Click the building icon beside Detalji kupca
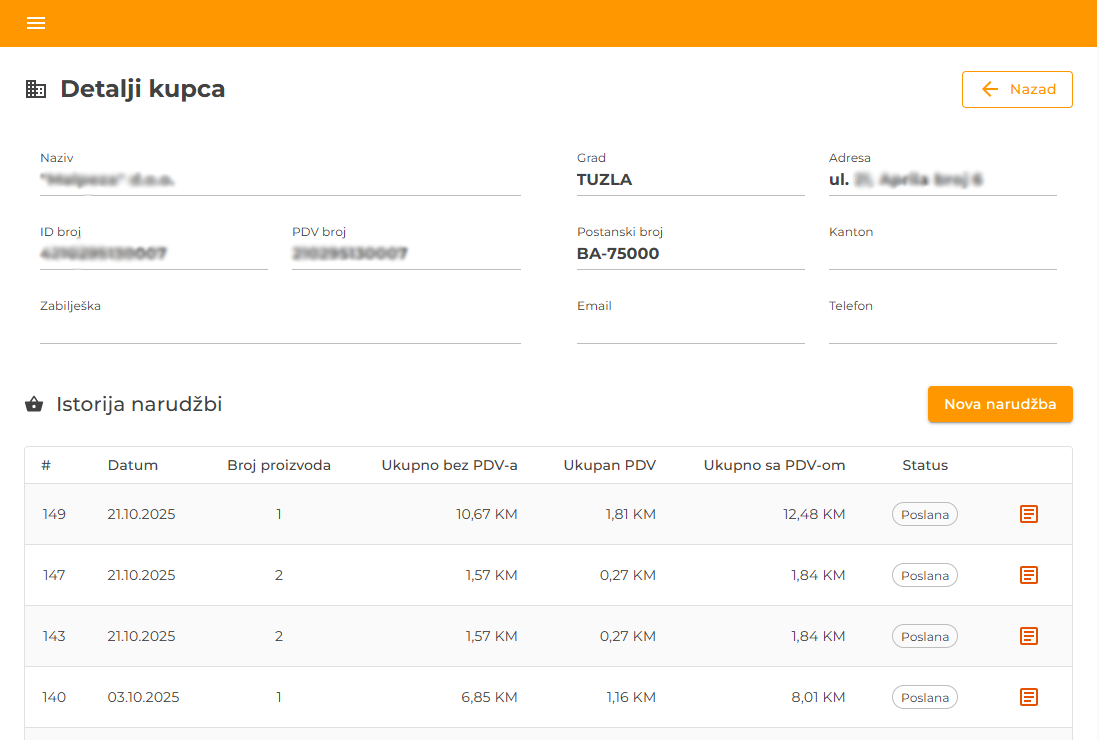 click(36, 89)
